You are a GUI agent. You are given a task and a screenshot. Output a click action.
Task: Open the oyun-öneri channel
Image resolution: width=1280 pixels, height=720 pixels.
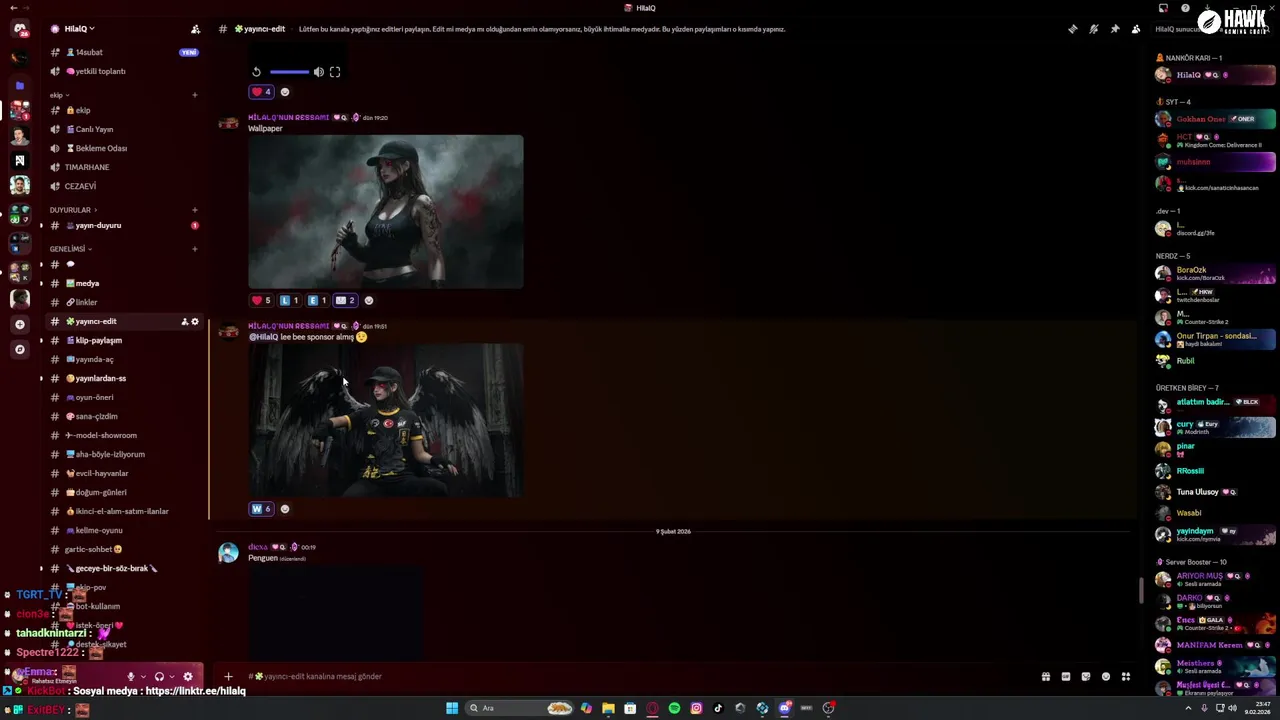click(125, 397)
